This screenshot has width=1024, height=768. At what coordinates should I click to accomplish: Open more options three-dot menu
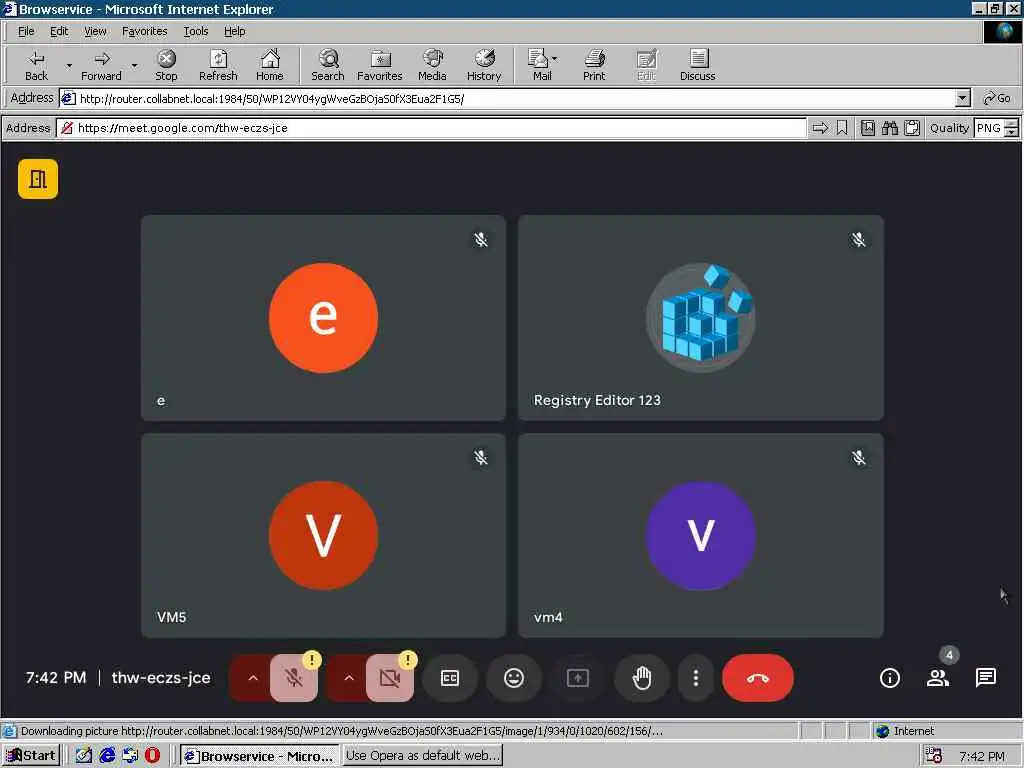click(x=696, y=678)
